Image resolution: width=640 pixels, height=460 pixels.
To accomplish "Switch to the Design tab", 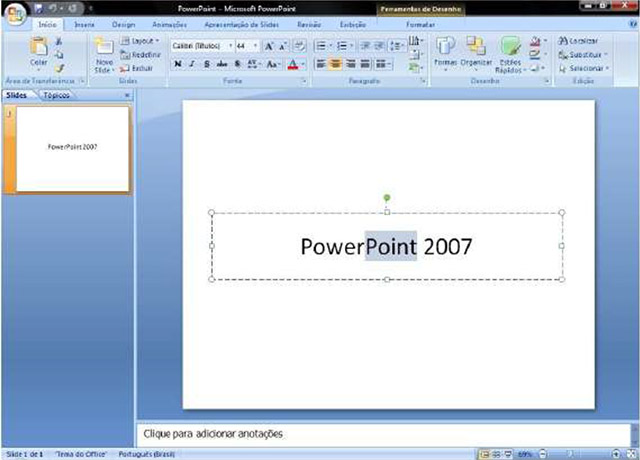I will pos(123,24).
